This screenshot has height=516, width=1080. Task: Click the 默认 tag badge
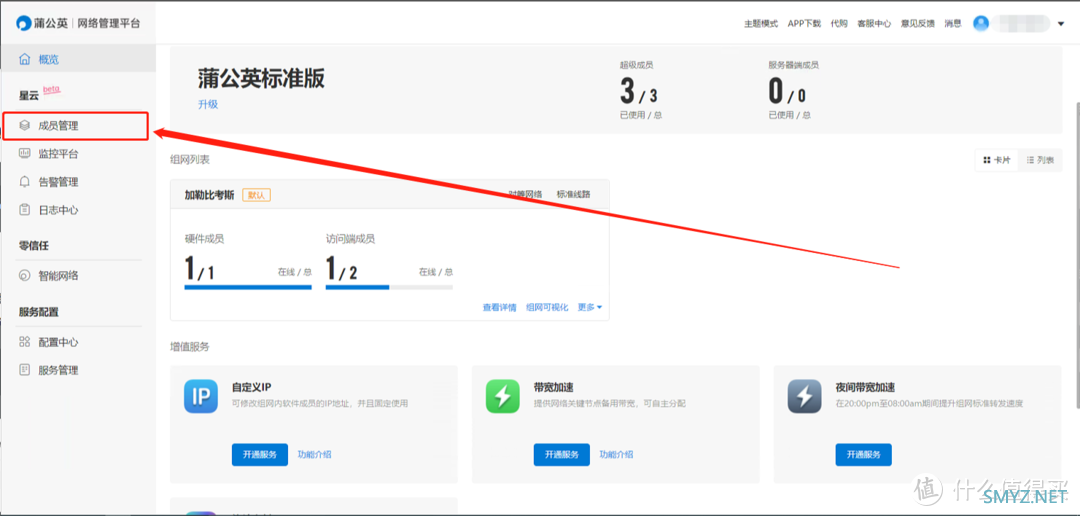[x=256, y=195]
